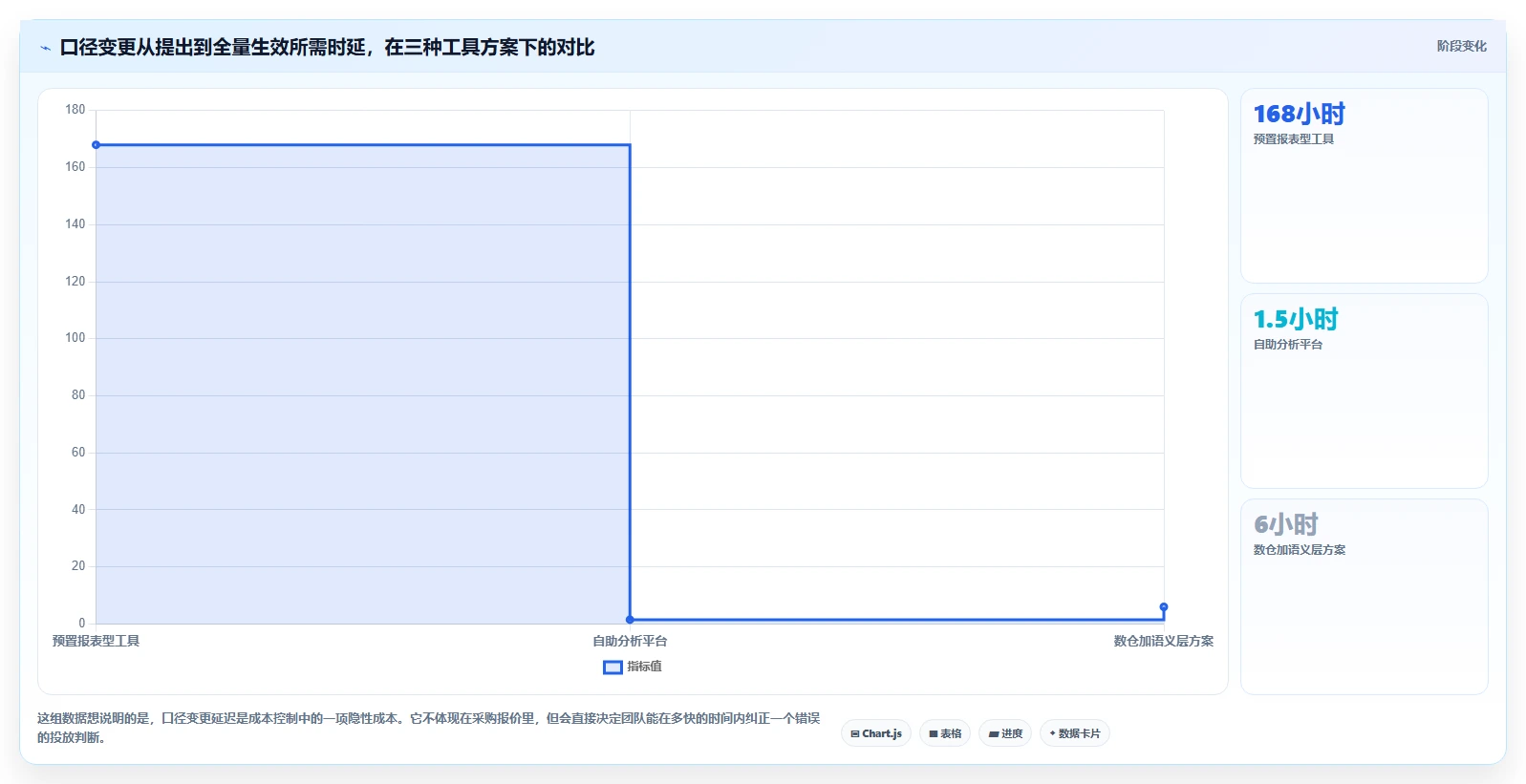Image resolution: width=1526 pixels, height=784 pixels.
Task: Toggle the 指标值 legend item
Action: click(x=633, y=667)
